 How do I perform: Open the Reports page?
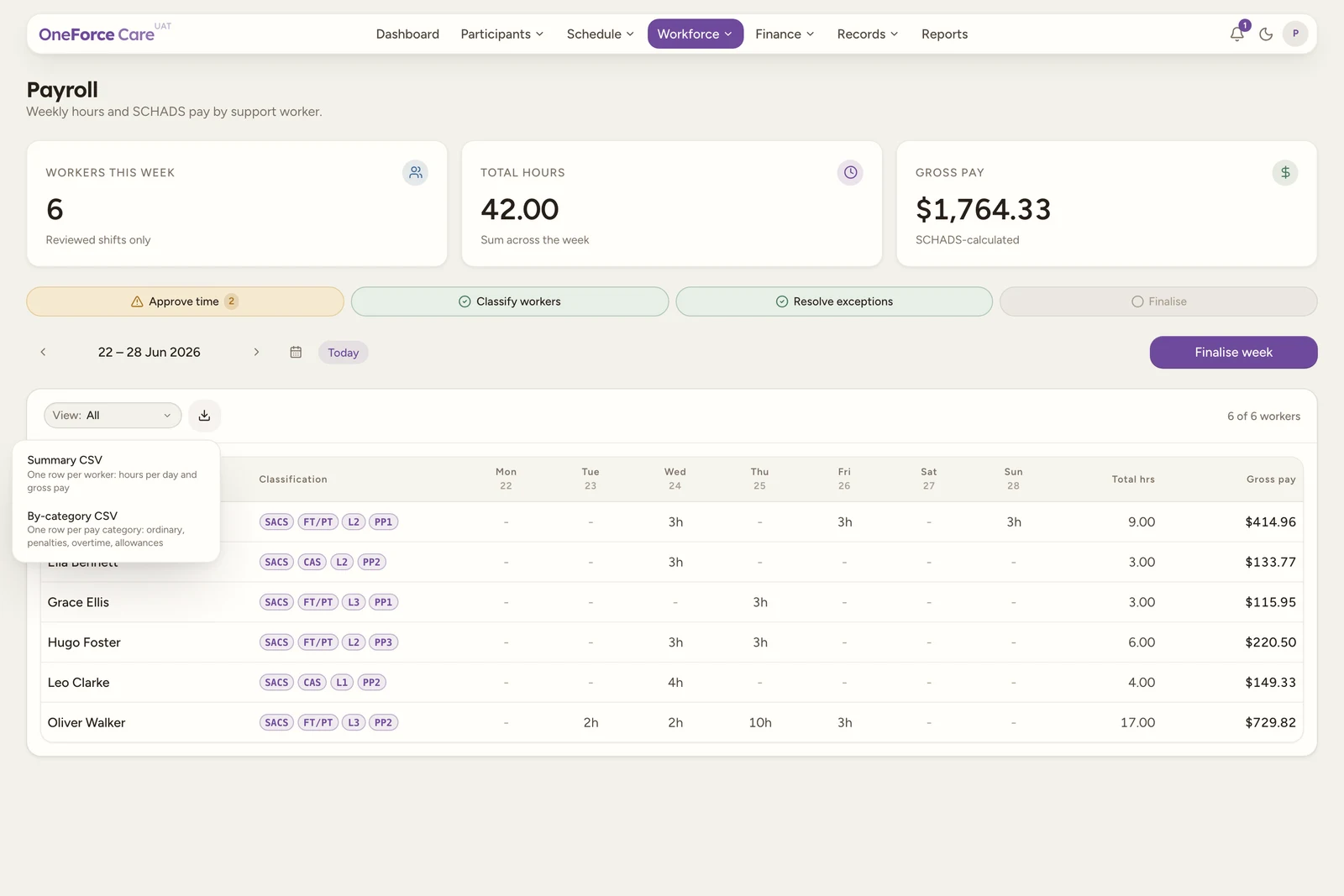(944, 34)
